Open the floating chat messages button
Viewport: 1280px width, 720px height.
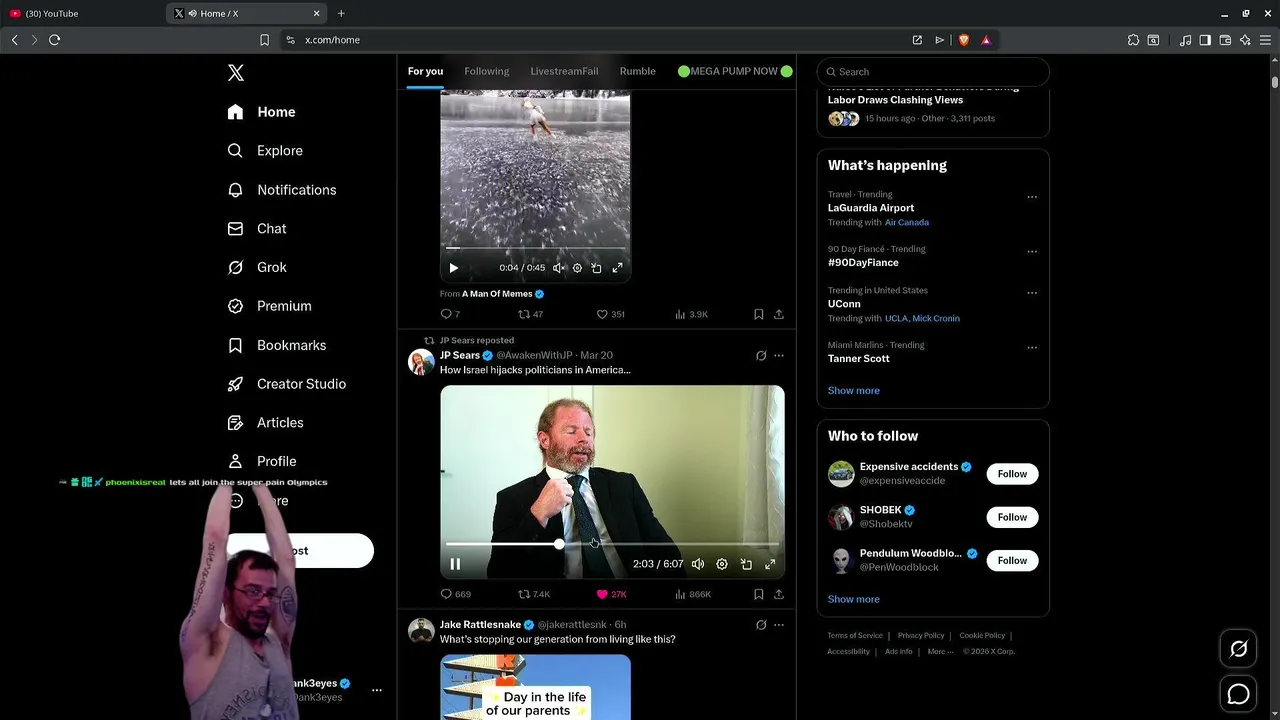tap(1238, 694)
